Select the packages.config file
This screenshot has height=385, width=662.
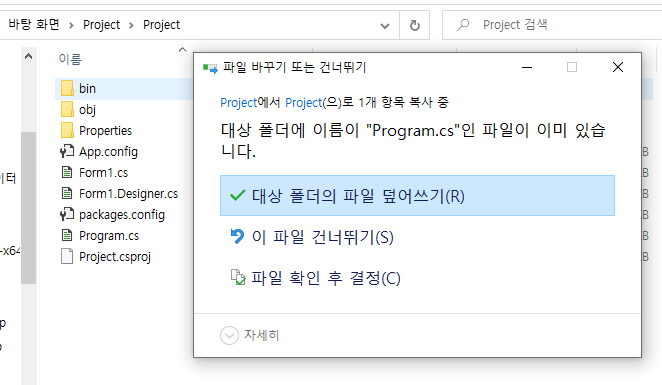tap(122, 215)
